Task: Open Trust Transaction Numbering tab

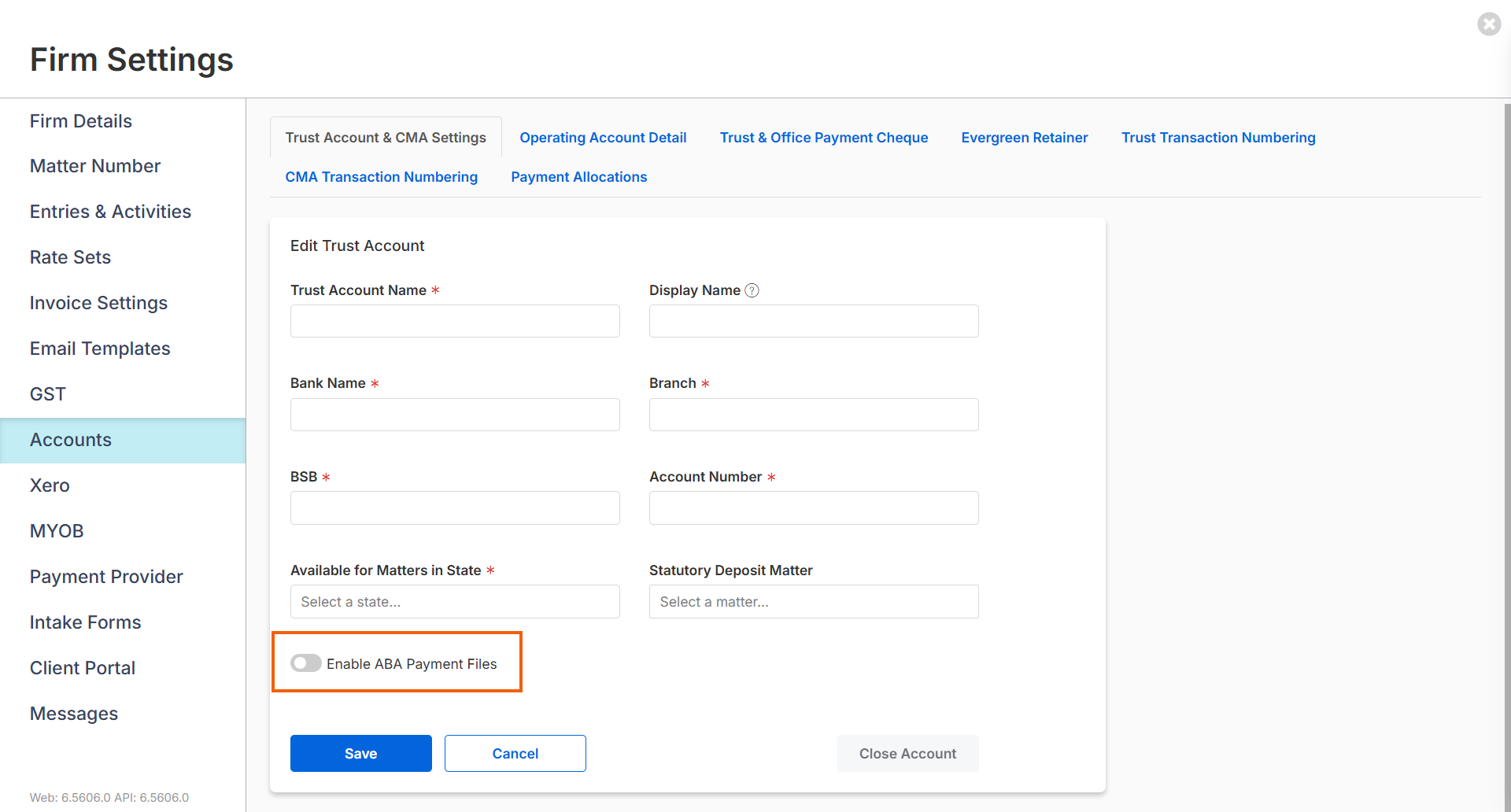Action: tap(1218, 138)
